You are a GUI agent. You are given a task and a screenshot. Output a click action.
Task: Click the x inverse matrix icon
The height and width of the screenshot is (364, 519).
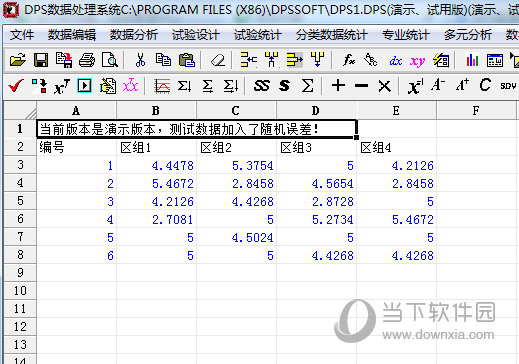(x=415, y=87)
